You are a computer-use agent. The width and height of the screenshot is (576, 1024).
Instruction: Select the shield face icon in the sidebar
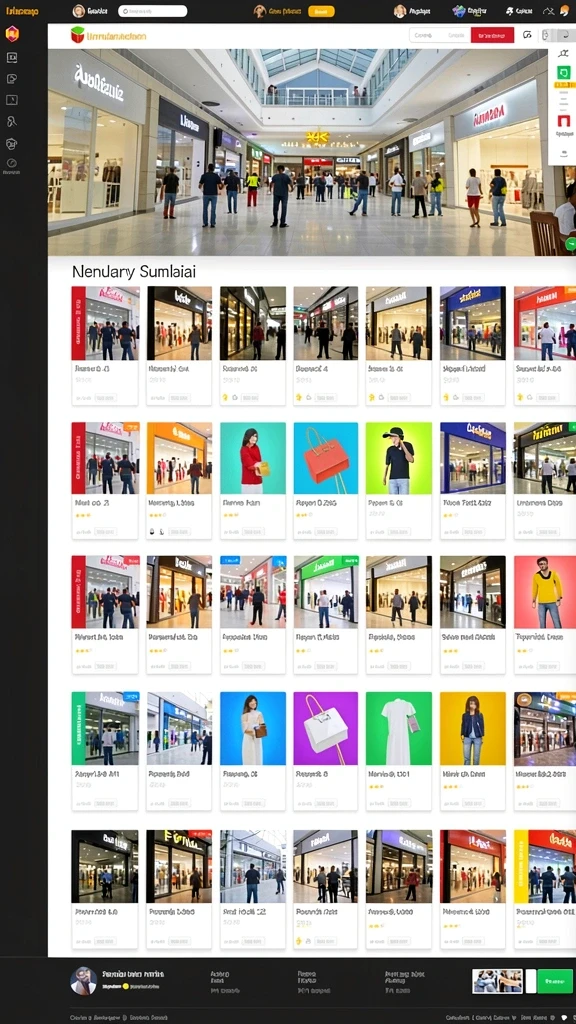tap(12, 144)
